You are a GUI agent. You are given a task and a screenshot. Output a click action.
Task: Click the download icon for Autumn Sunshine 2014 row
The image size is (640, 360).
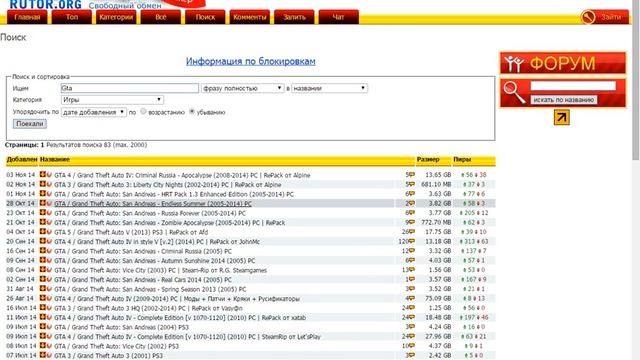(x=42, y=260)
